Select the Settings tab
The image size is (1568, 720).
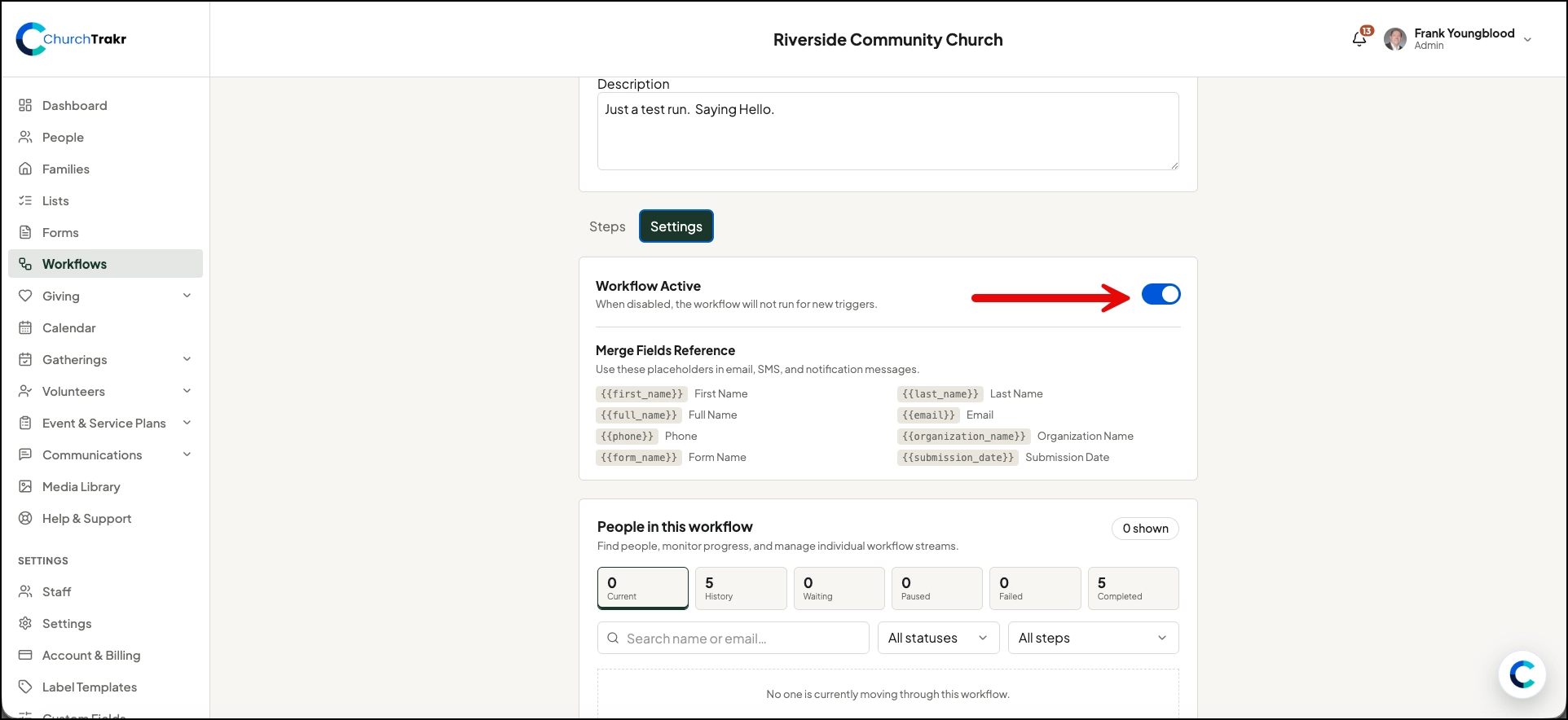(x=676, y=226)
